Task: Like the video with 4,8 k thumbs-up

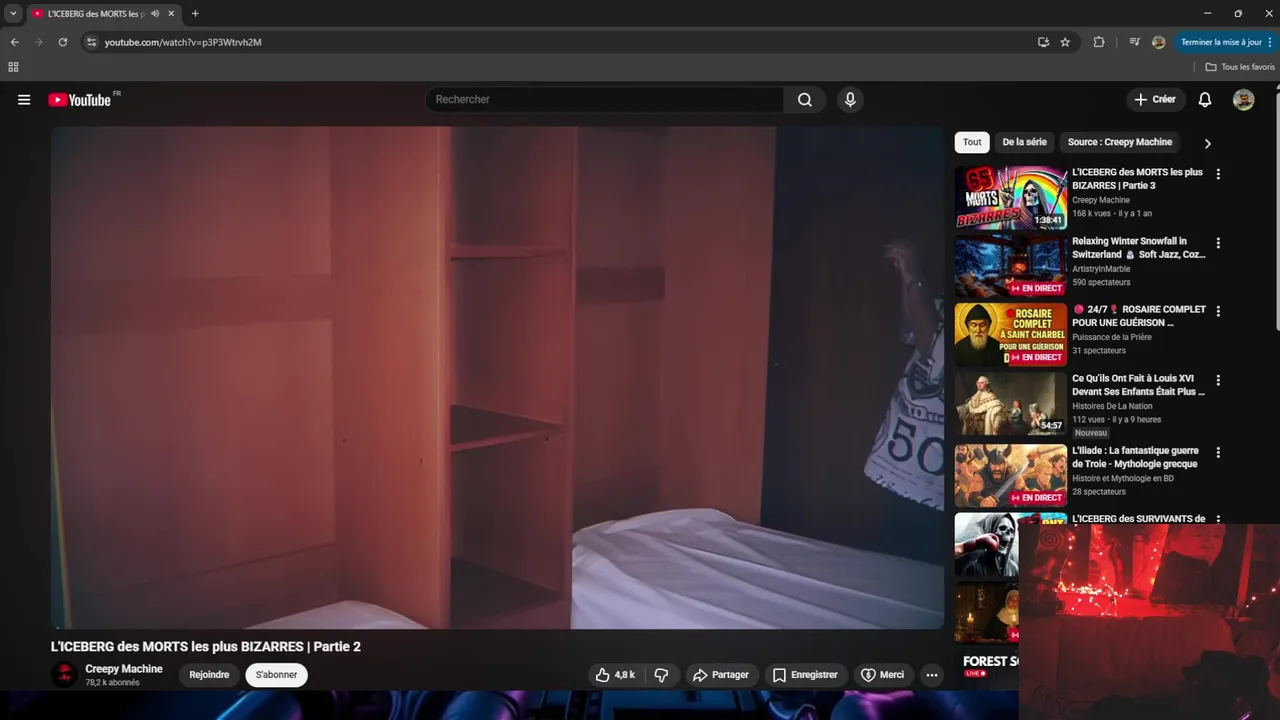Action: click(615, 675)
